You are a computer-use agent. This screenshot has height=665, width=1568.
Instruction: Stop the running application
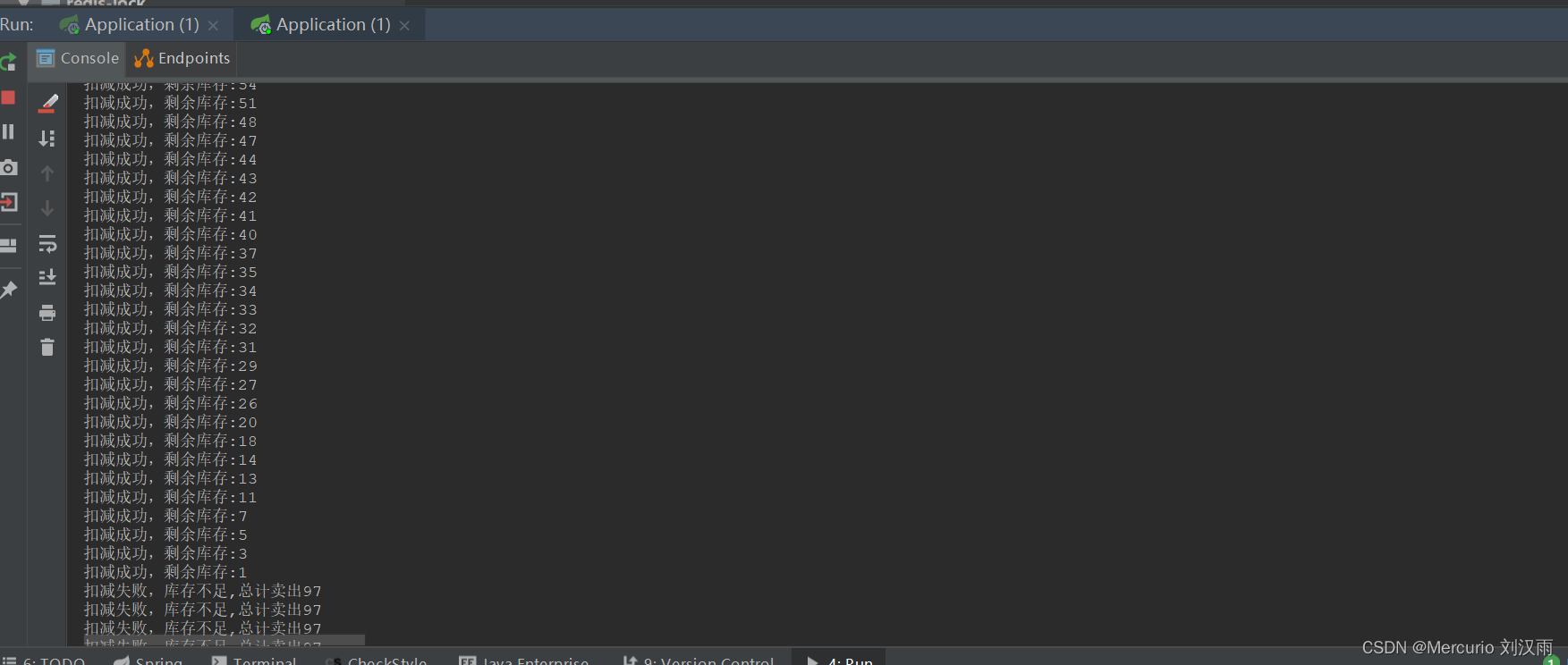8,97
